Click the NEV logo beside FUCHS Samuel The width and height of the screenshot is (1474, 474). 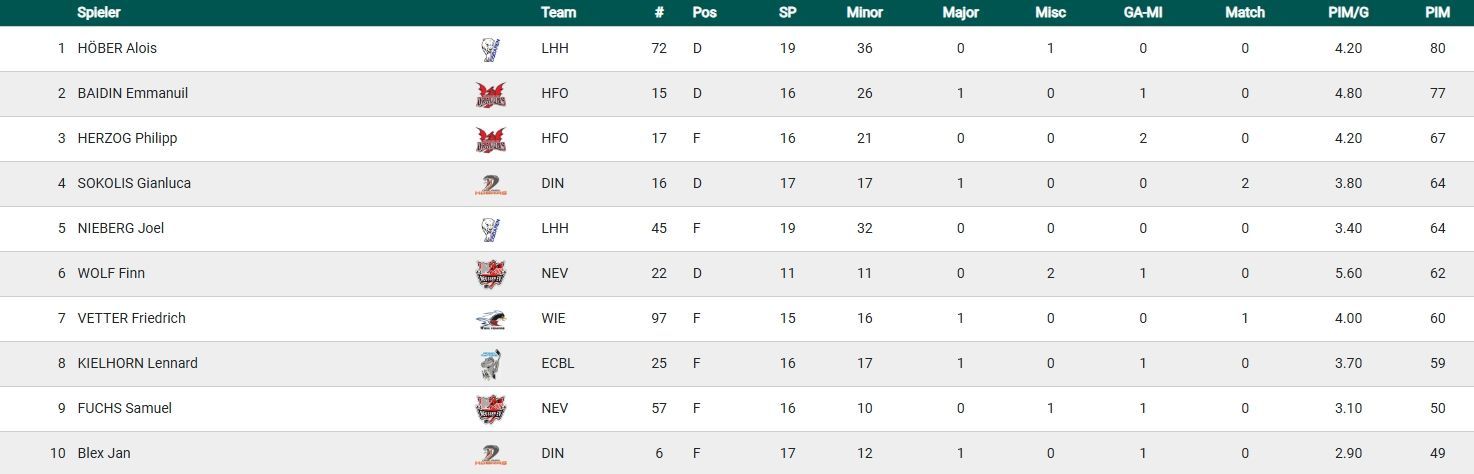tap(490, 409)
